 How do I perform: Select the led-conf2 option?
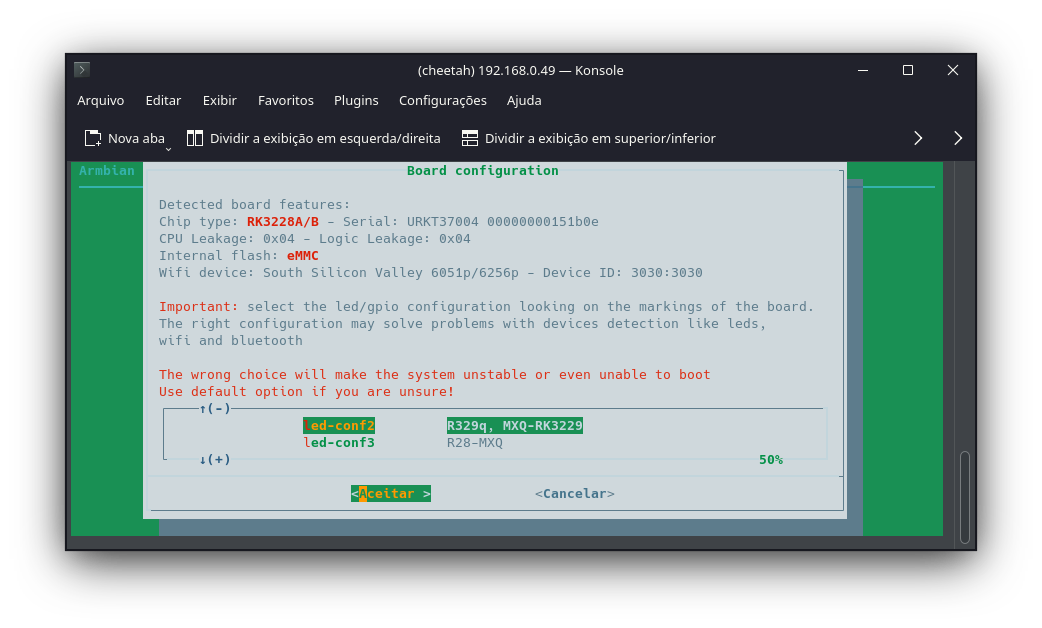tap(339, 425)
